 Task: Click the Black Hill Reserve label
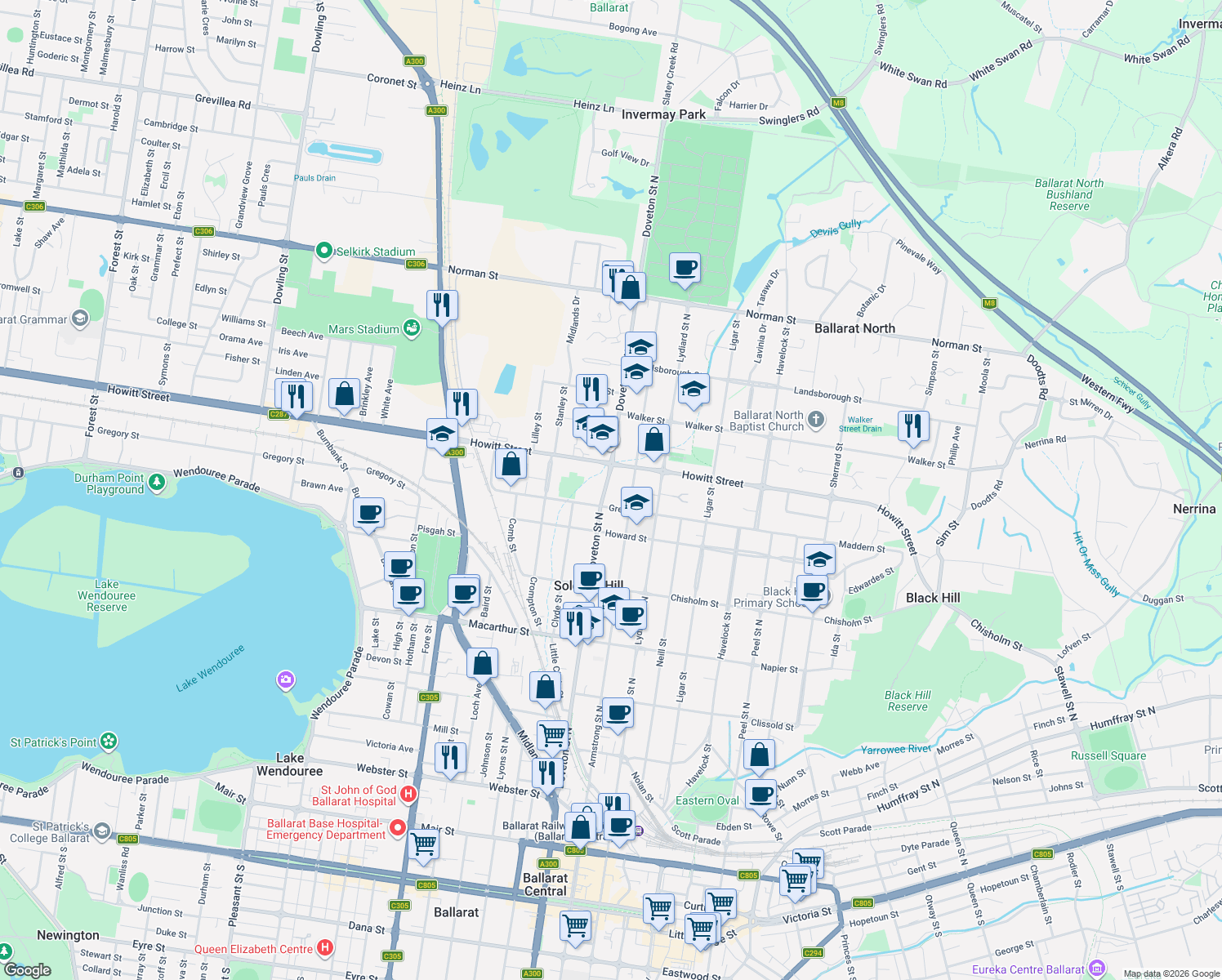908,701
